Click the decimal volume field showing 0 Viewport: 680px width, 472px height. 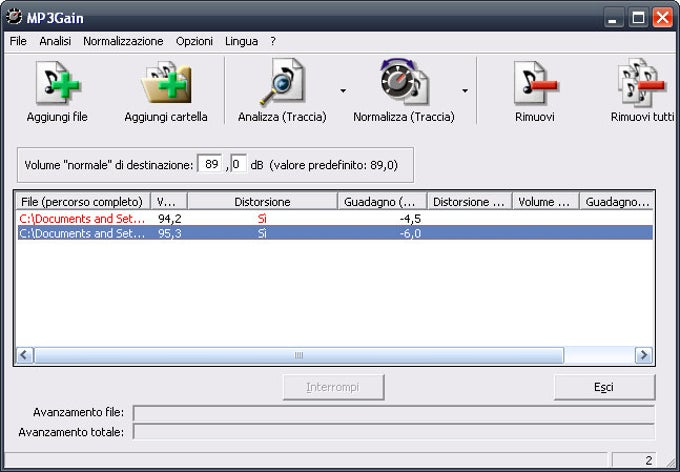[239, 164]
